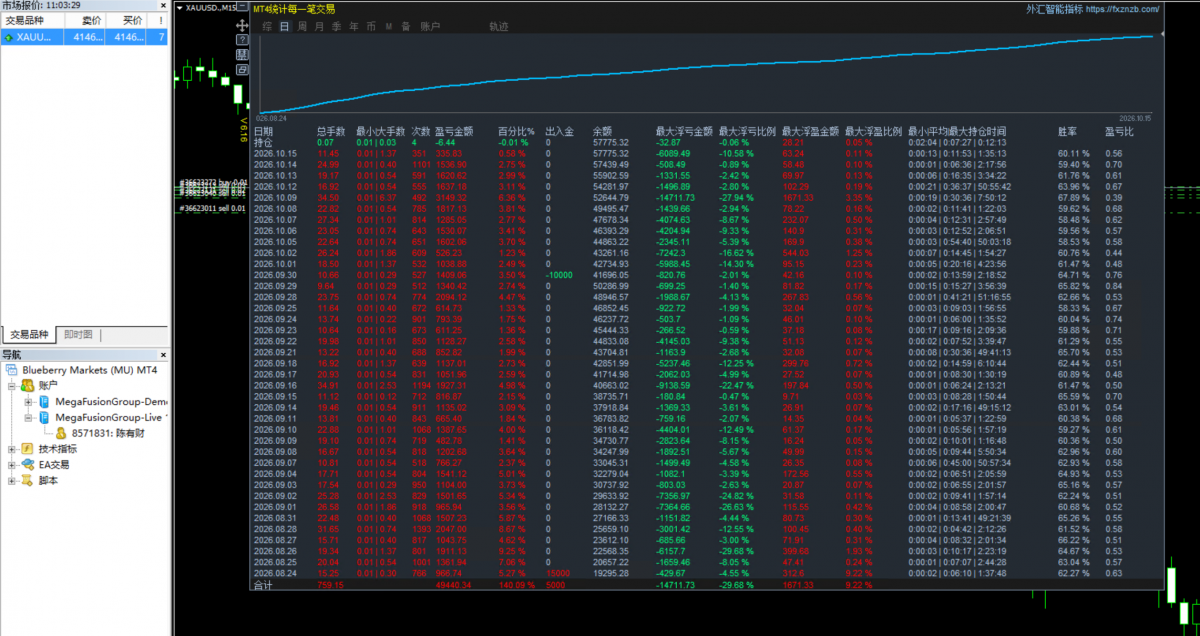
Task: Click the green arrow icon beside XAUU symbol
Action: pos(9,37)
